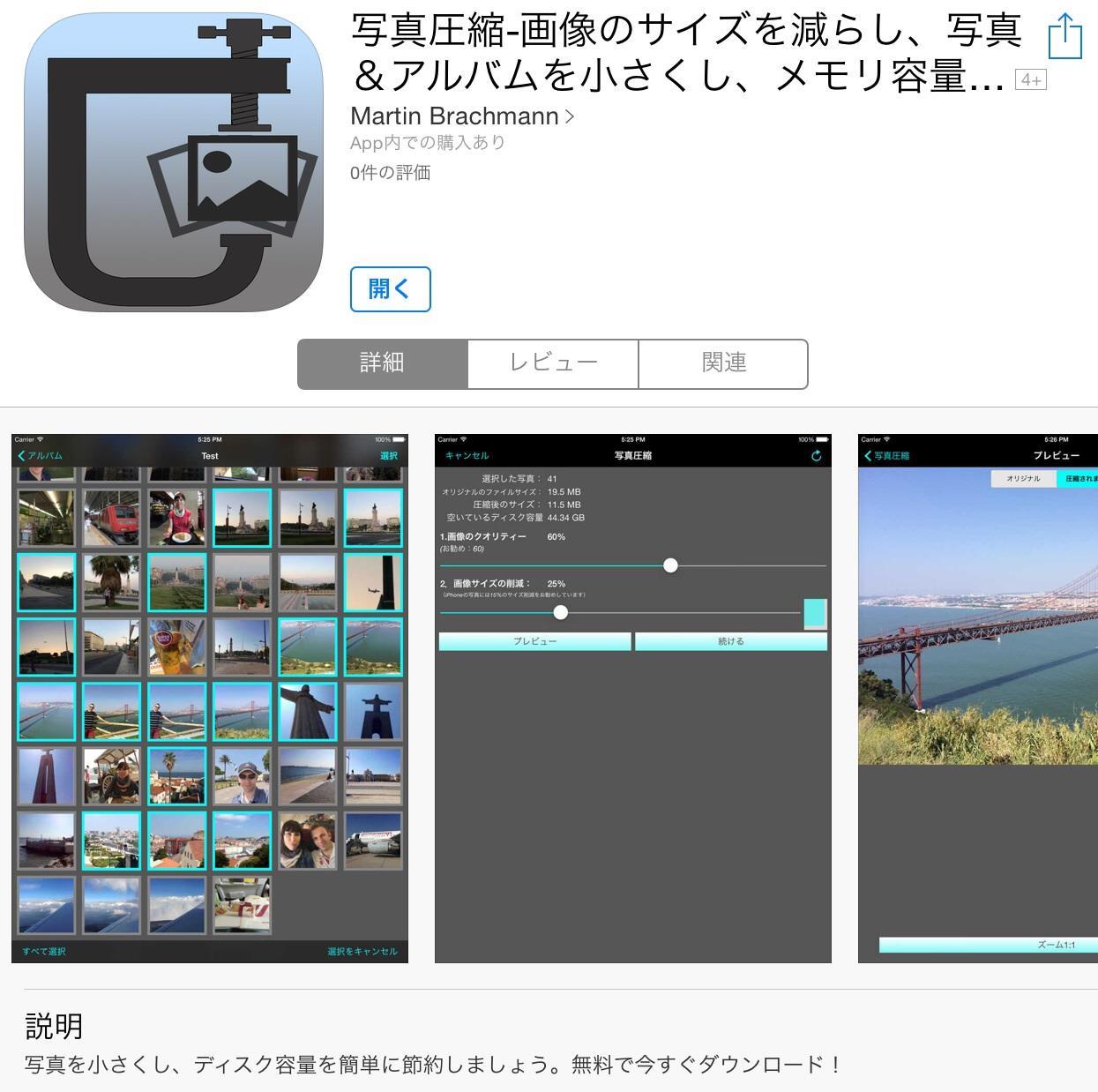The width and height of the screenshot is (1098, 1092).
Task: Tap すべて選択 select all link
Action: [44, 951]
